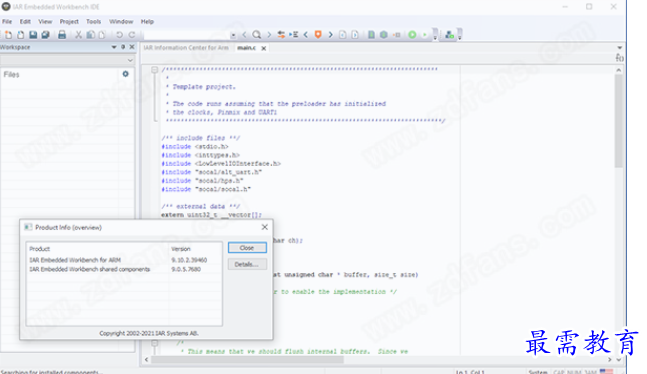
Task: Start Download and Debug with green icon
Action: [412, 35]
